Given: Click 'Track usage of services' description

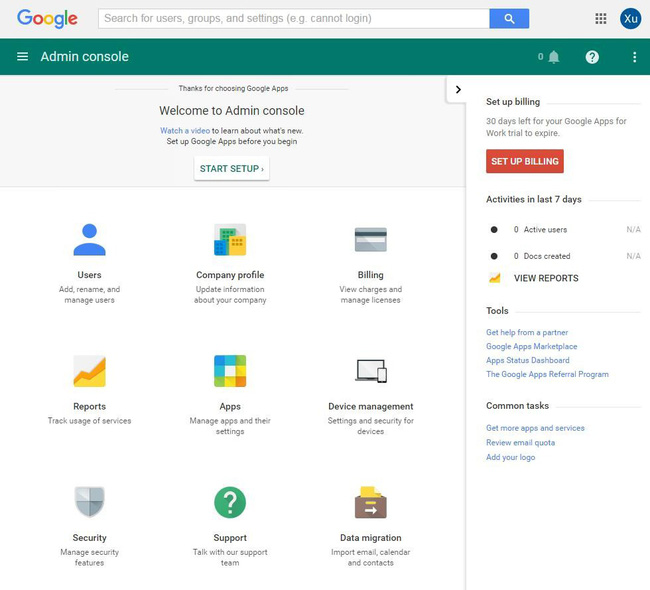Looking at the screenshot, I should click(89, 421).
